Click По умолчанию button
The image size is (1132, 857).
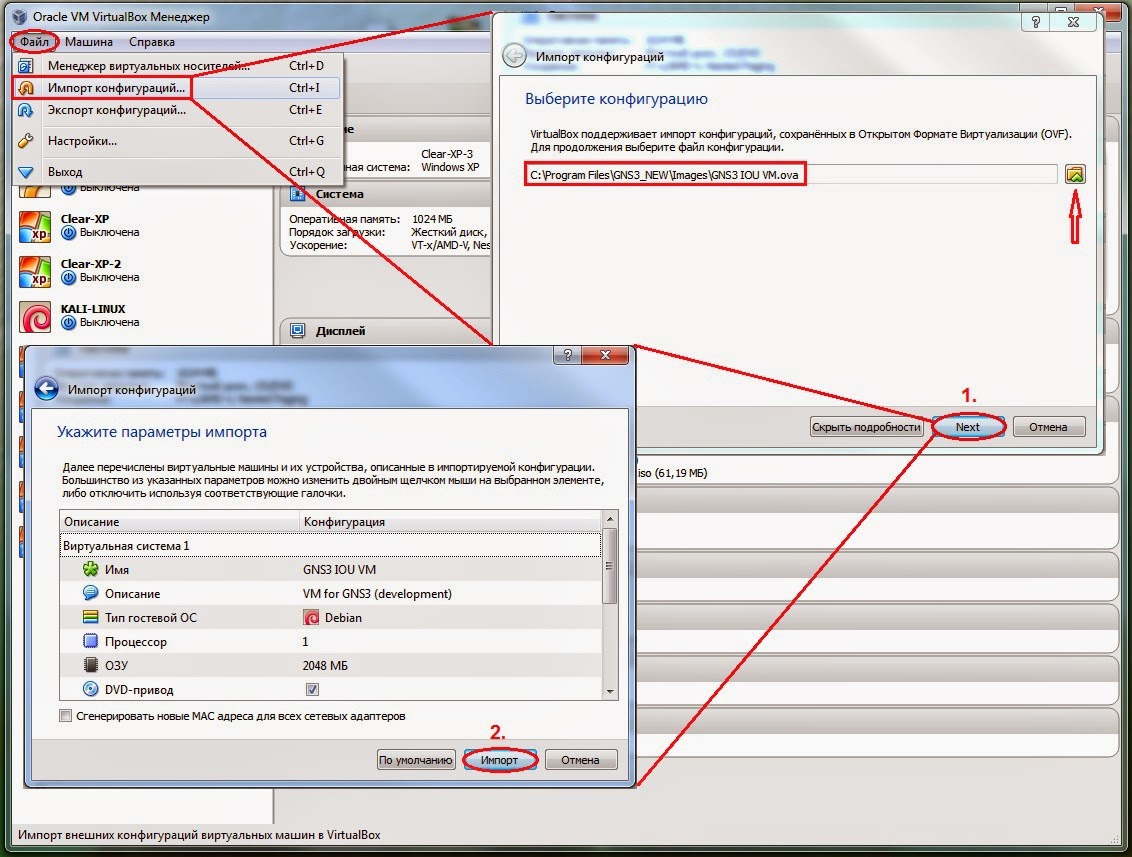(x=416, y=760)
